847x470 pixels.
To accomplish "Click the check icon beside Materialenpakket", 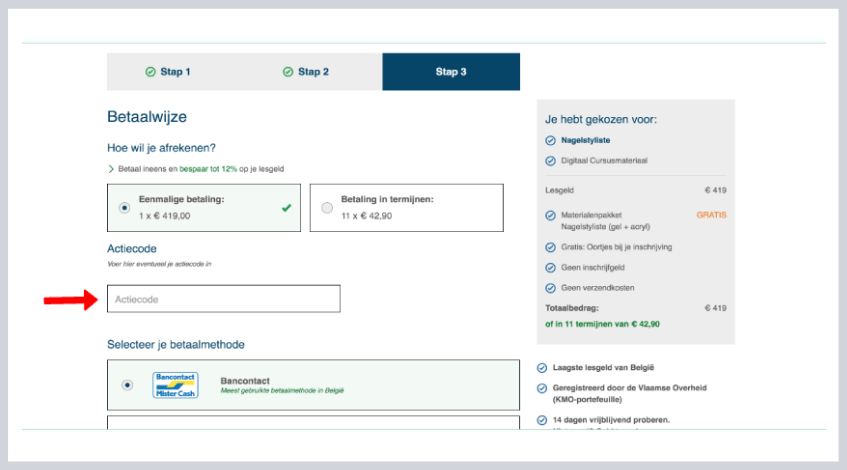I will pos(551,215).
